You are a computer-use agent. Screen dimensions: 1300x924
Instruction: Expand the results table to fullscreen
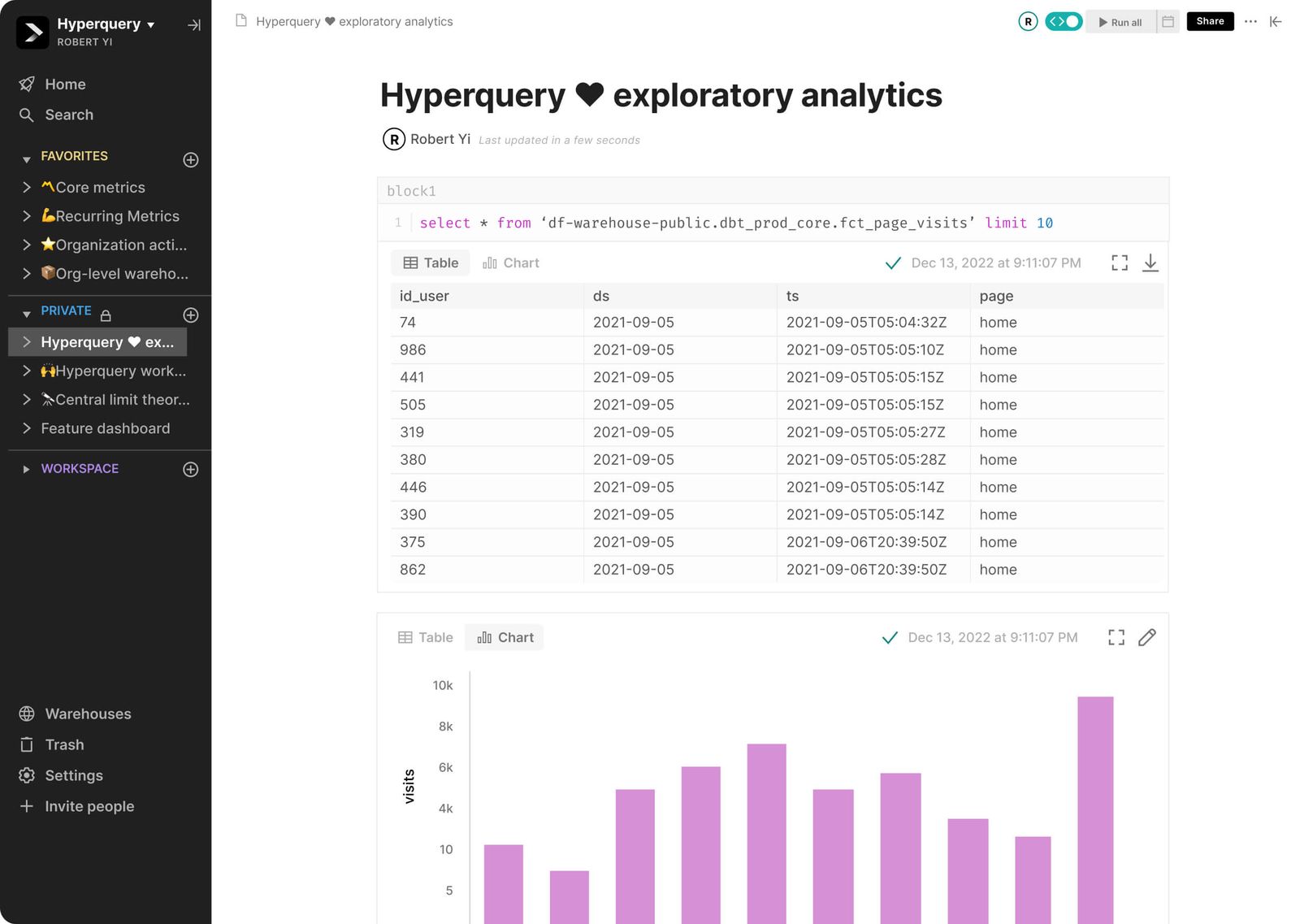[x=1119, y=262]
